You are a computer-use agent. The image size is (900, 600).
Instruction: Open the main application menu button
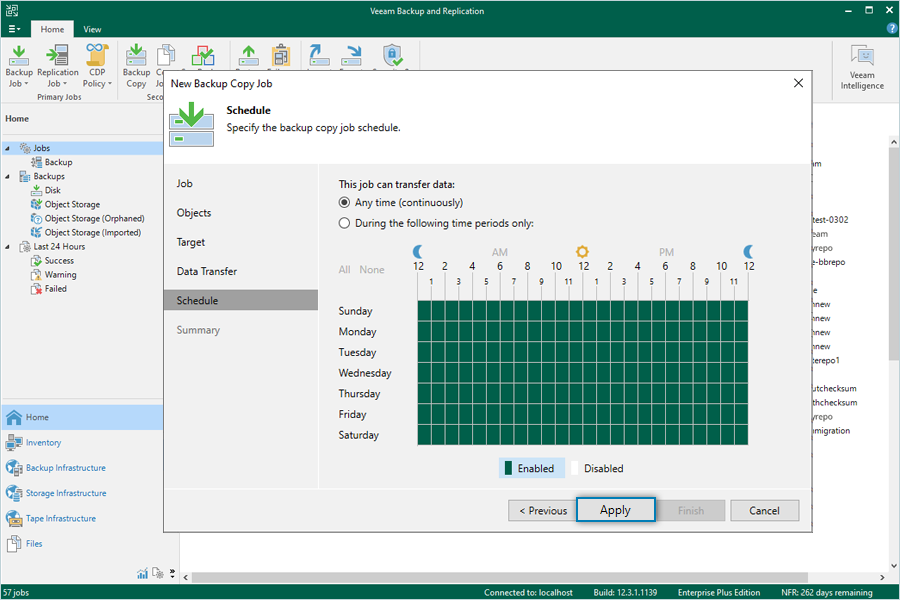pyautogui.click(x=14, y=29)
